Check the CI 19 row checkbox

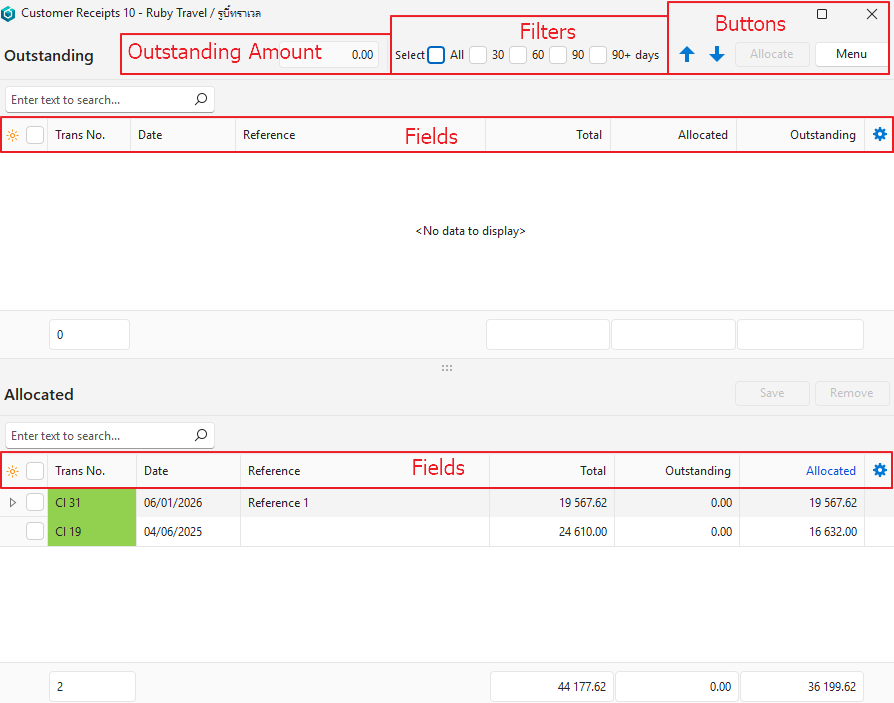[35, 532]
